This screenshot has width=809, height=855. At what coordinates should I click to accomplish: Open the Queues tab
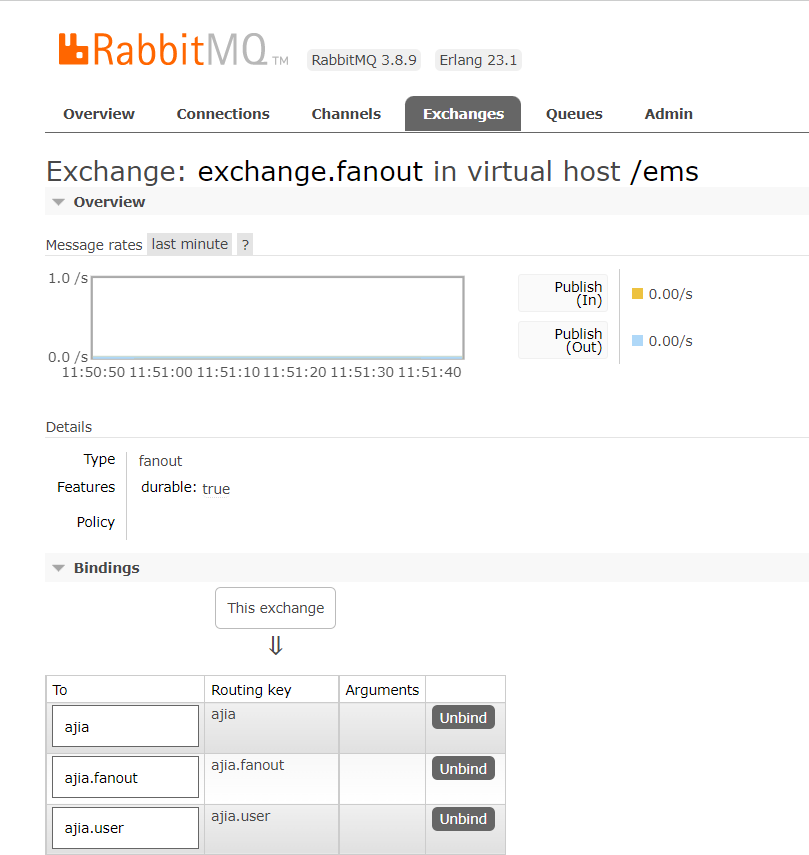coord(574,114)
